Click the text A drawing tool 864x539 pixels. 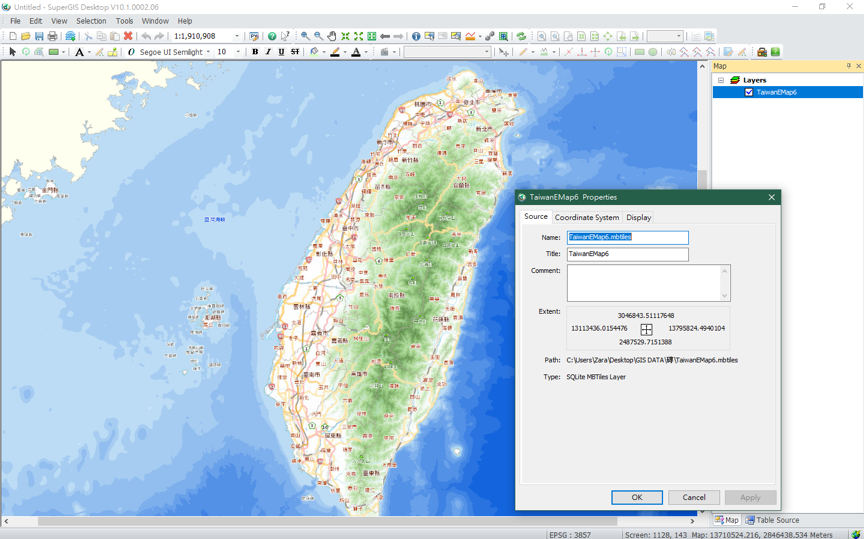coord(79,52)
